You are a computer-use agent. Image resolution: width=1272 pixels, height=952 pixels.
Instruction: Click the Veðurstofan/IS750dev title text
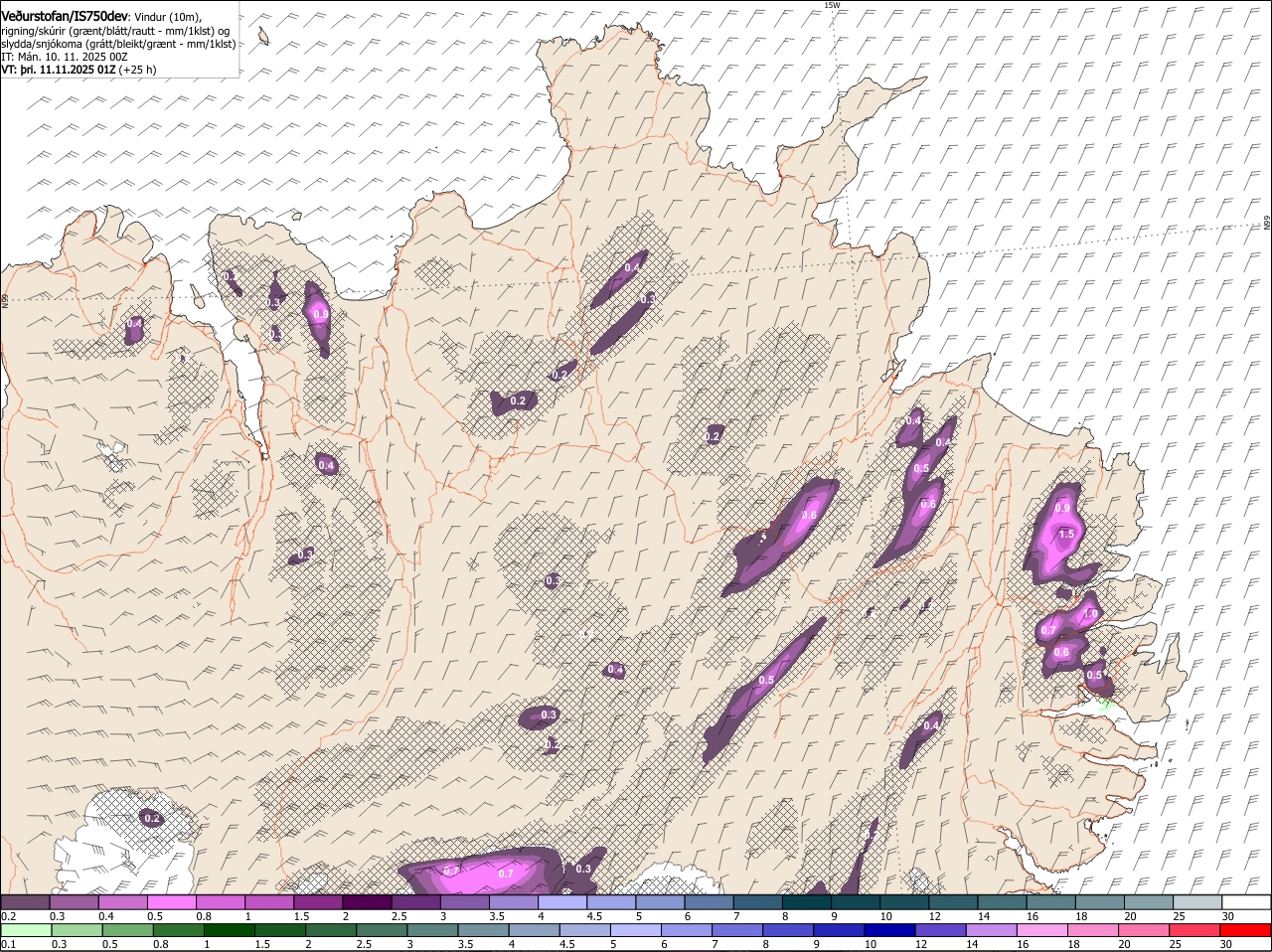coord(65,17)
